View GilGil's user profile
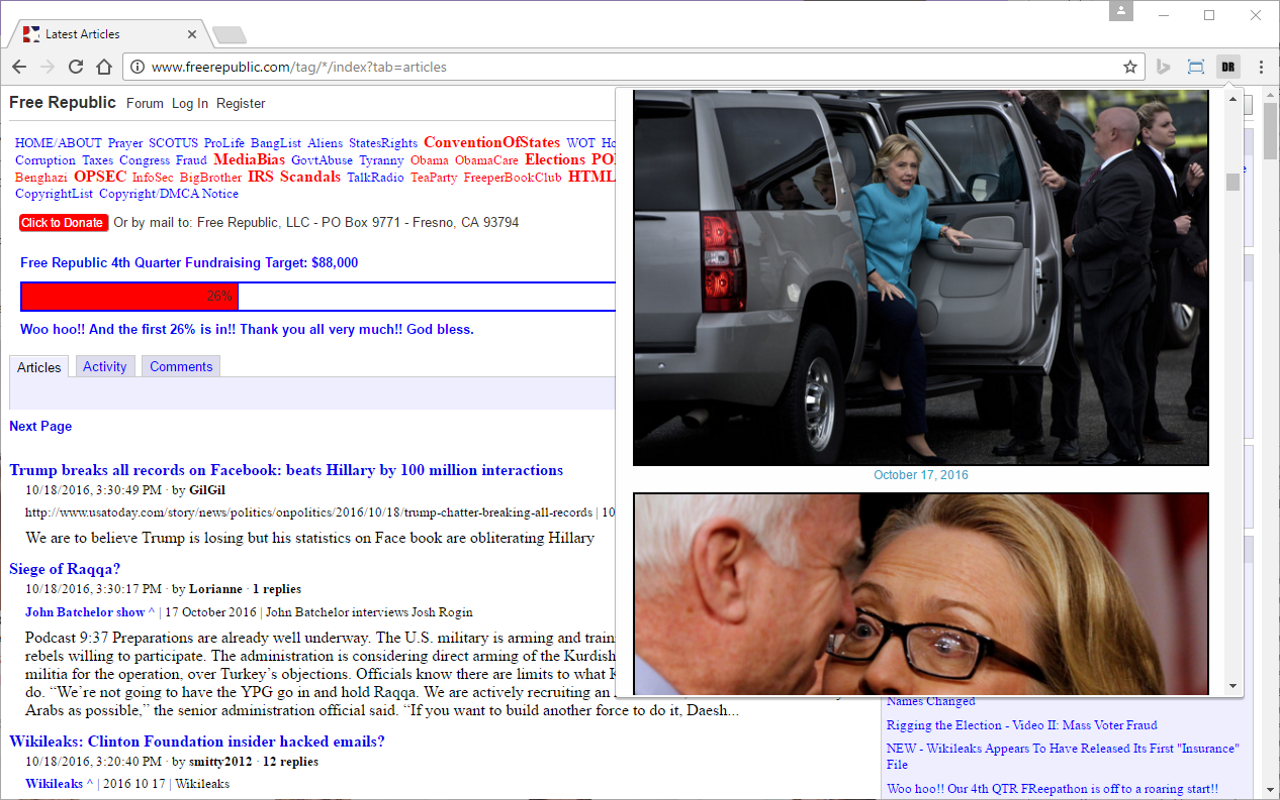The image size is (1280, 800). tap(207, 490)
